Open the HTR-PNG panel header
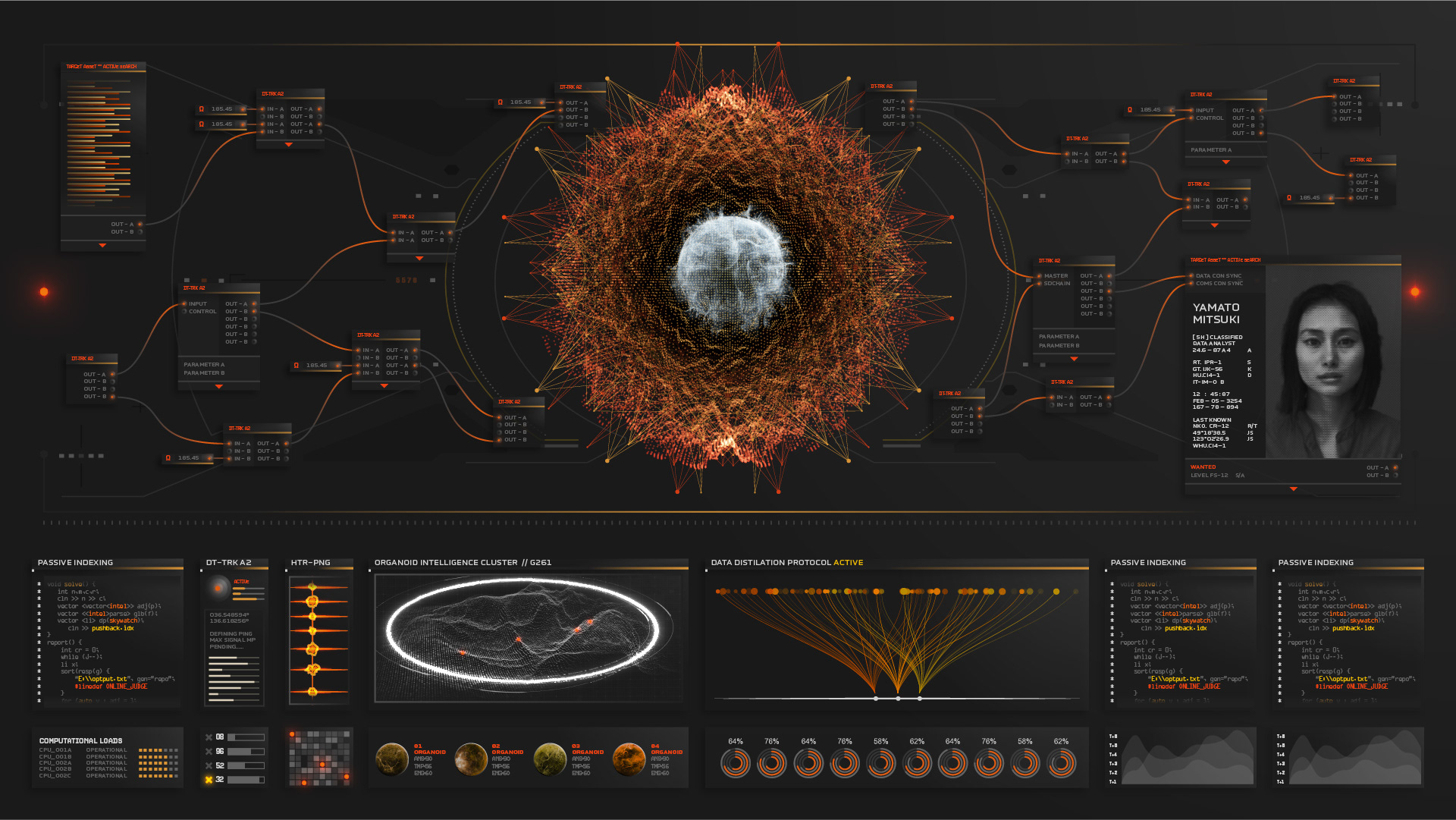 pyautogui.click(x=311, y=563)
